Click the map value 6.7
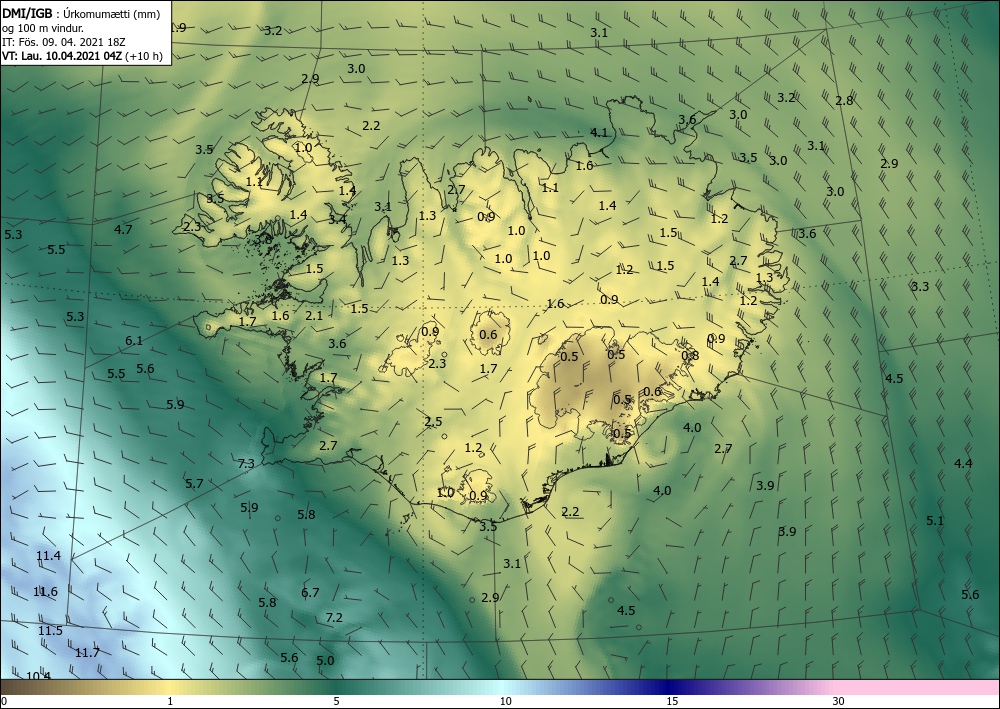This screenshot has height=709, width=1000. [310, 592]
